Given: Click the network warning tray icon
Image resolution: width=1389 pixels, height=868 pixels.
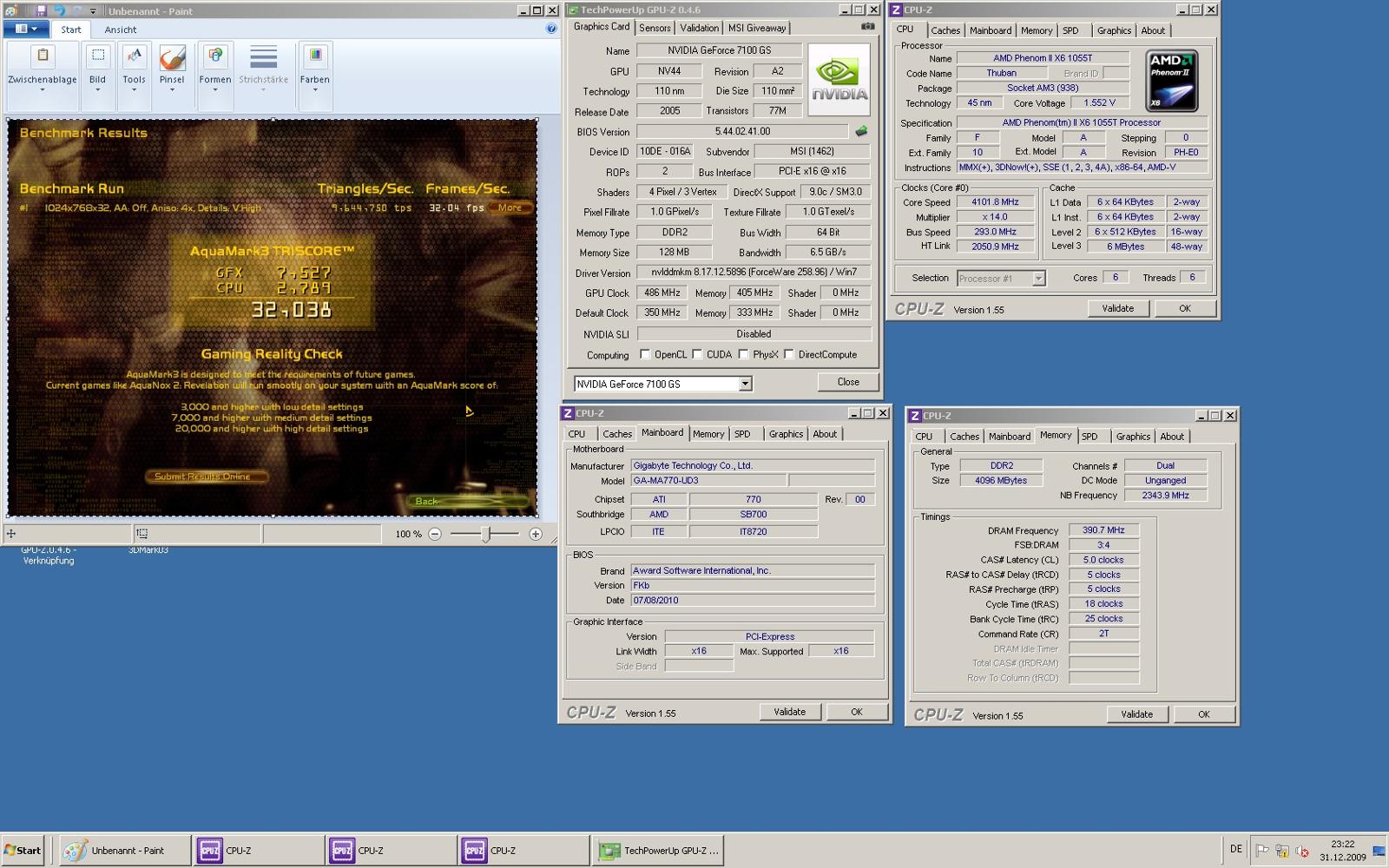Looking at the screenshot, I should 1281,851.
